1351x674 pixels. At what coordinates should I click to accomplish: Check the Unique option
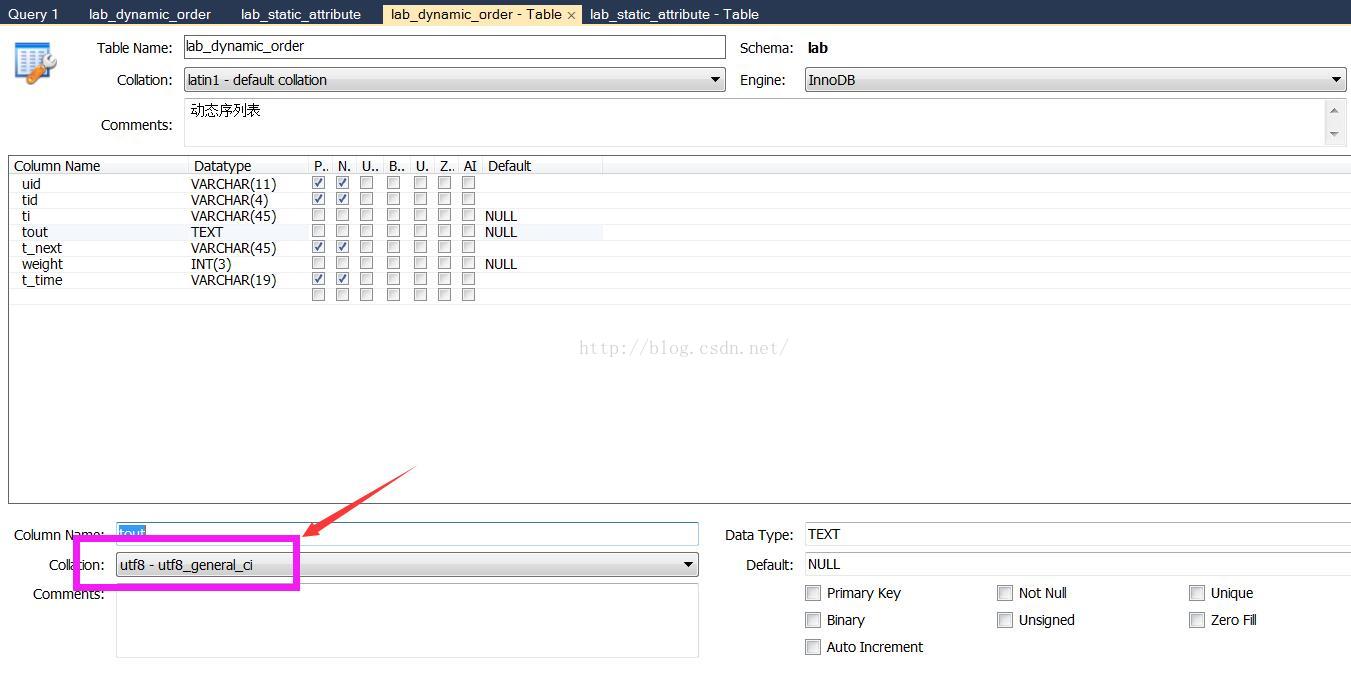point(1197,593)
